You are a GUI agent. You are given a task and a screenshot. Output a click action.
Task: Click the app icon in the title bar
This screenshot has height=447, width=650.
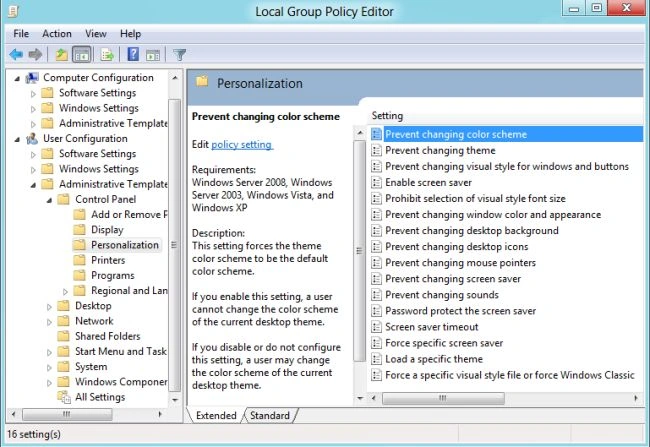(14, 11)
